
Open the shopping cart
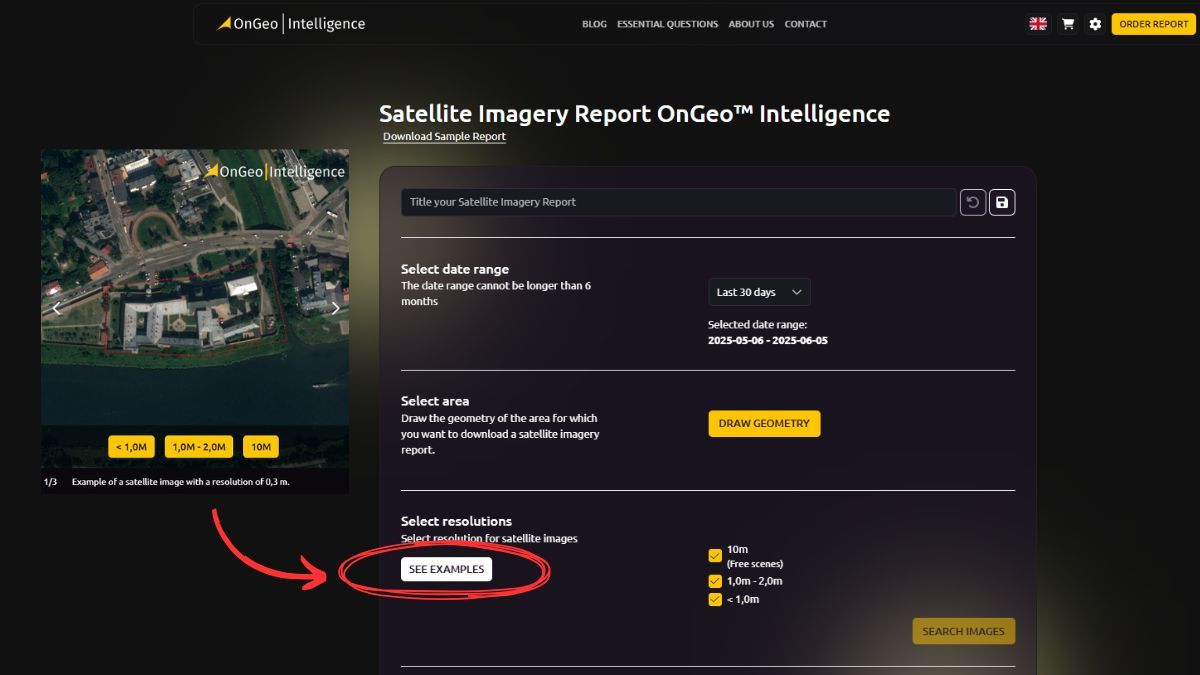coord(1068,24)
